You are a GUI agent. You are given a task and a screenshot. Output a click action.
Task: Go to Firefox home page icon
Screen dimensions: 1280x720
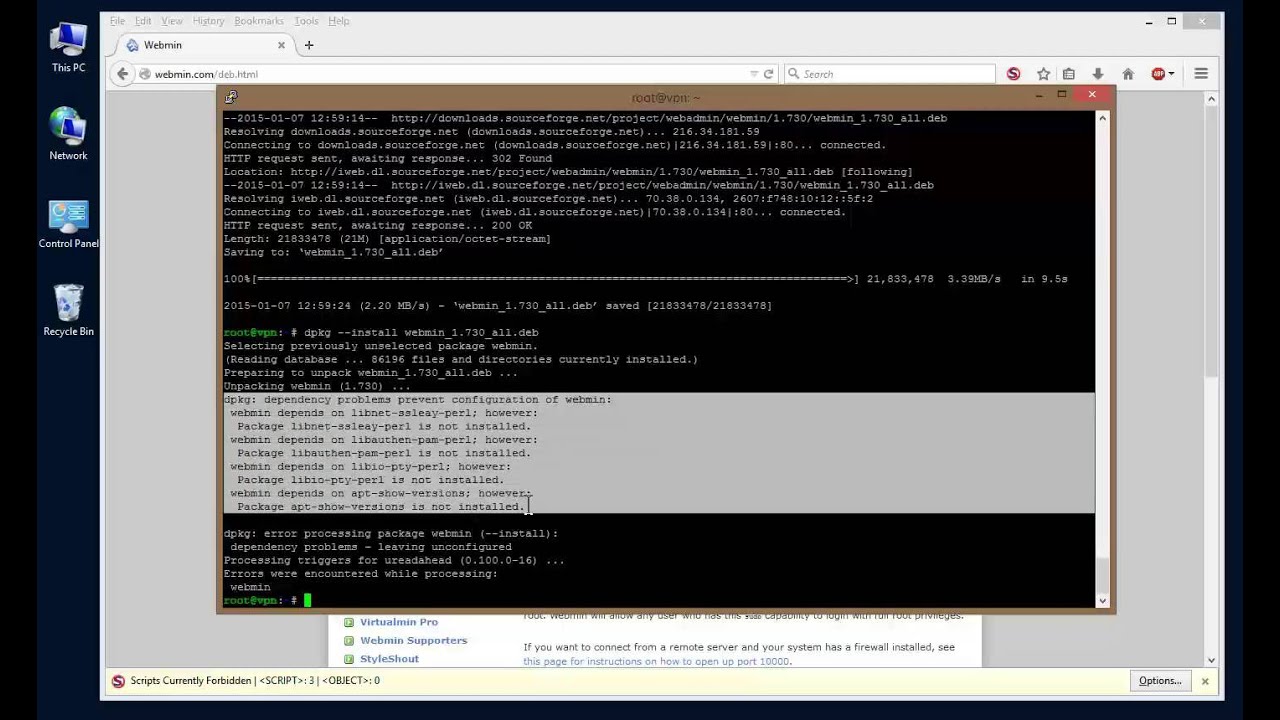pos(1127,74)
